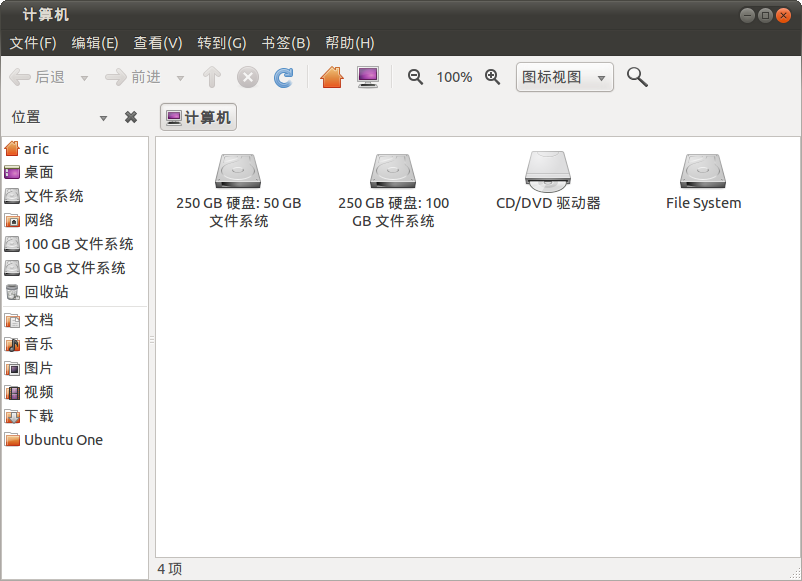Close the sidebar with the X button
This screenshot has height=581, width=802.
131,117
